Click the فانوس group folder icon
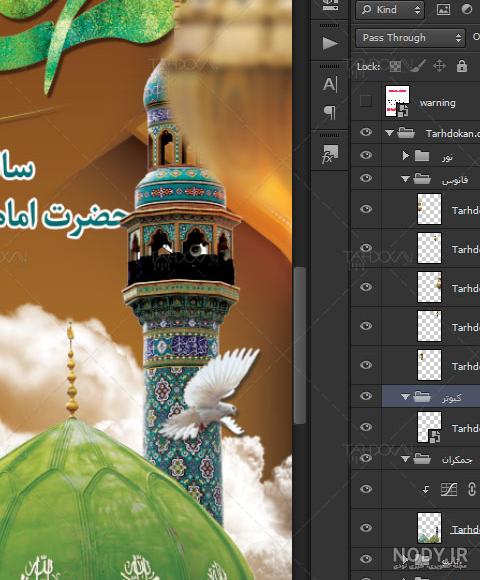480x580 pixels. [x=422, y=179]
